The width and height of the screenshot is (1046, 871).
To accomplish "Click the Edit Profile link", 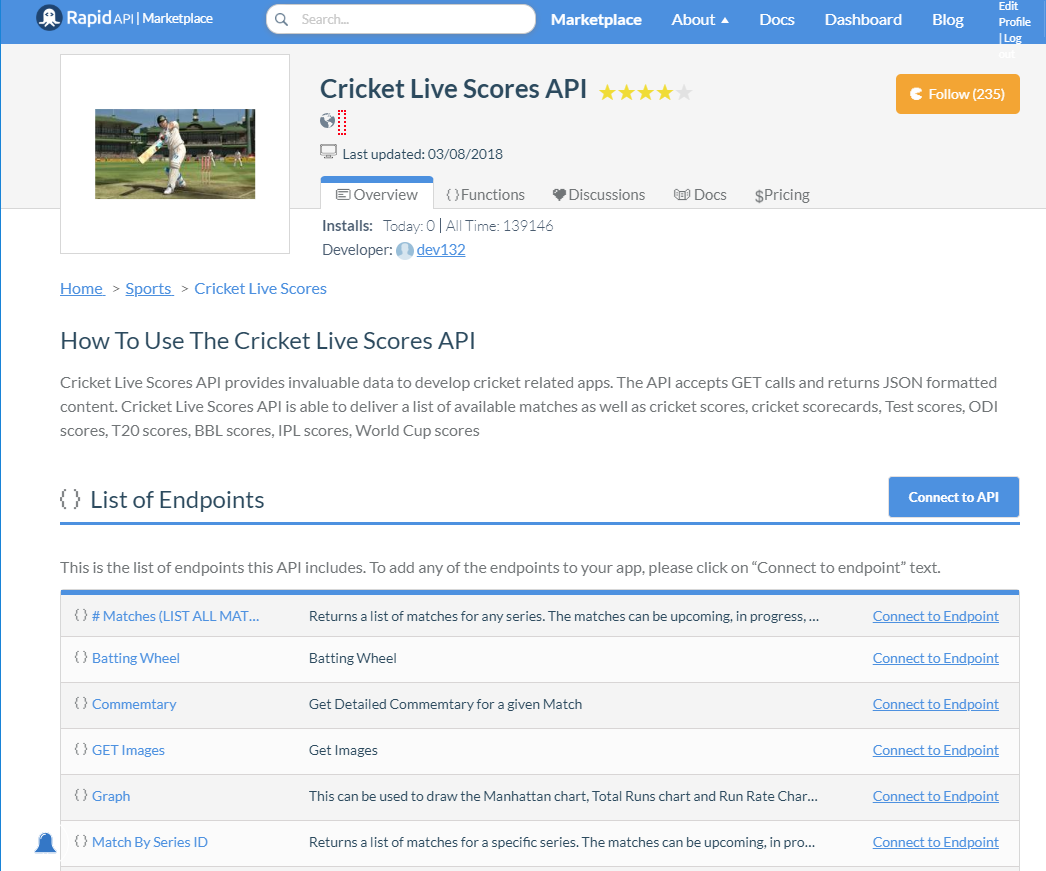I will [1014, 14].
